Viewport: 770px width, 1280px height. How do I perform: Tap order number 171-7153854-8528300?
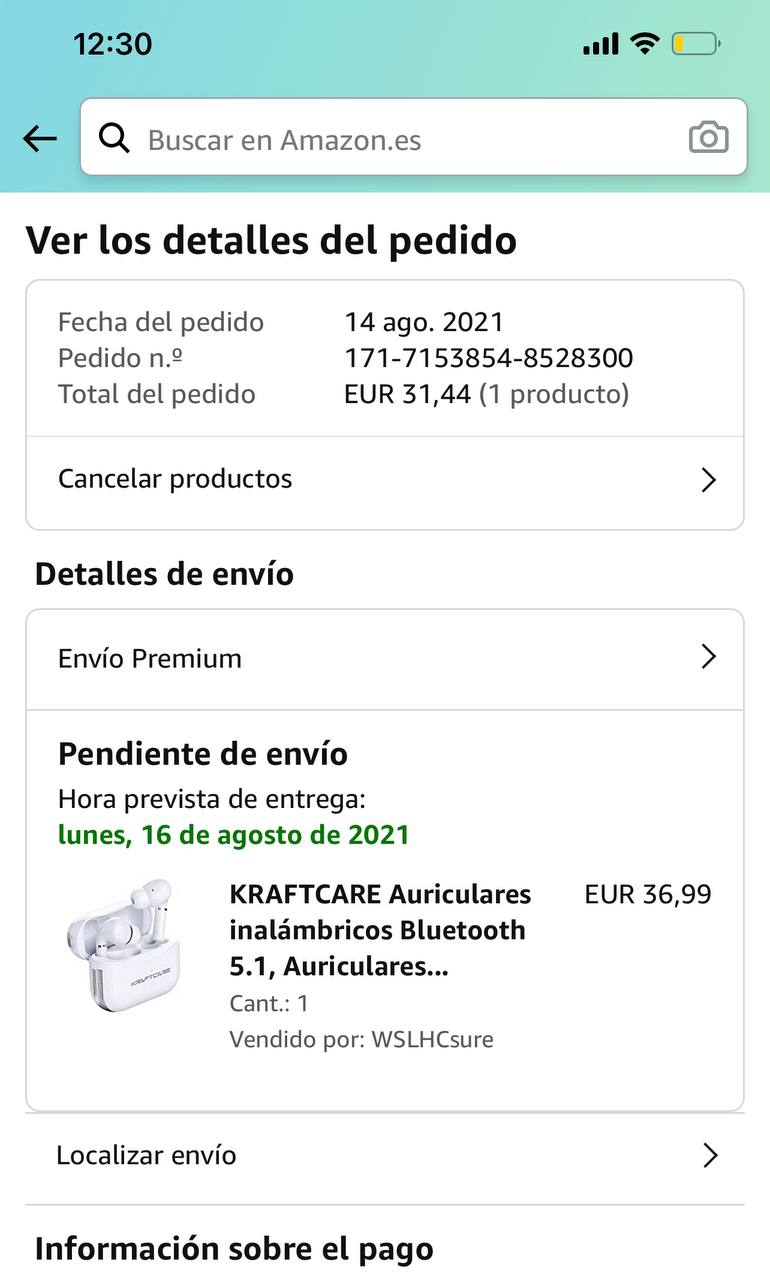click(489, 358)
